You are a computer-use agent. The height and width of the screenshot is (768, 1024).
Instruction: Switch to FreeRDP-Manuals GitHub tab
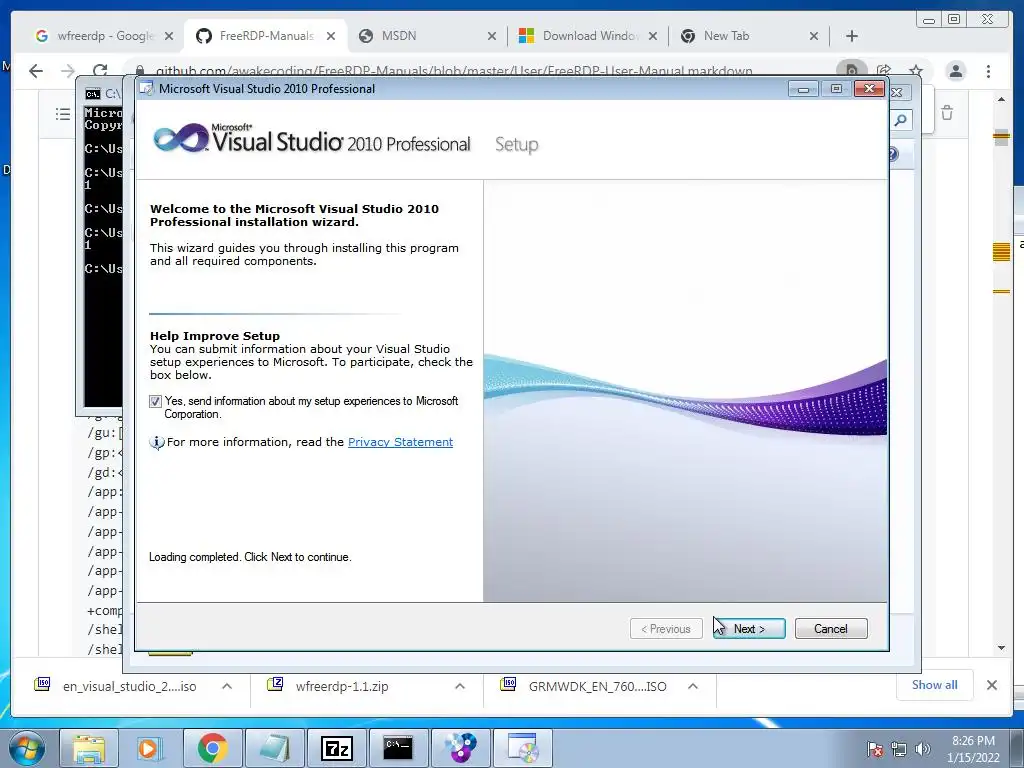[264, 36]
